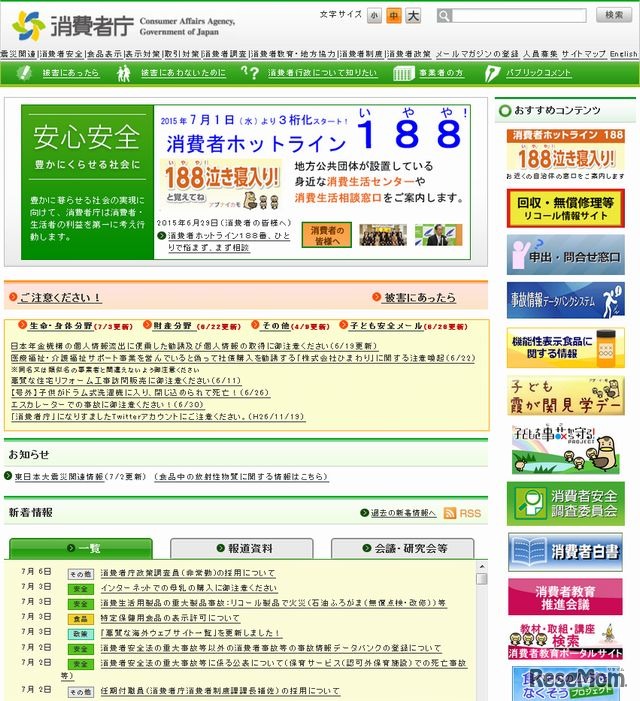Viewport: 640px width, 701px height.
Task: Select the 一覧 tab
Action: coord(81,548)
